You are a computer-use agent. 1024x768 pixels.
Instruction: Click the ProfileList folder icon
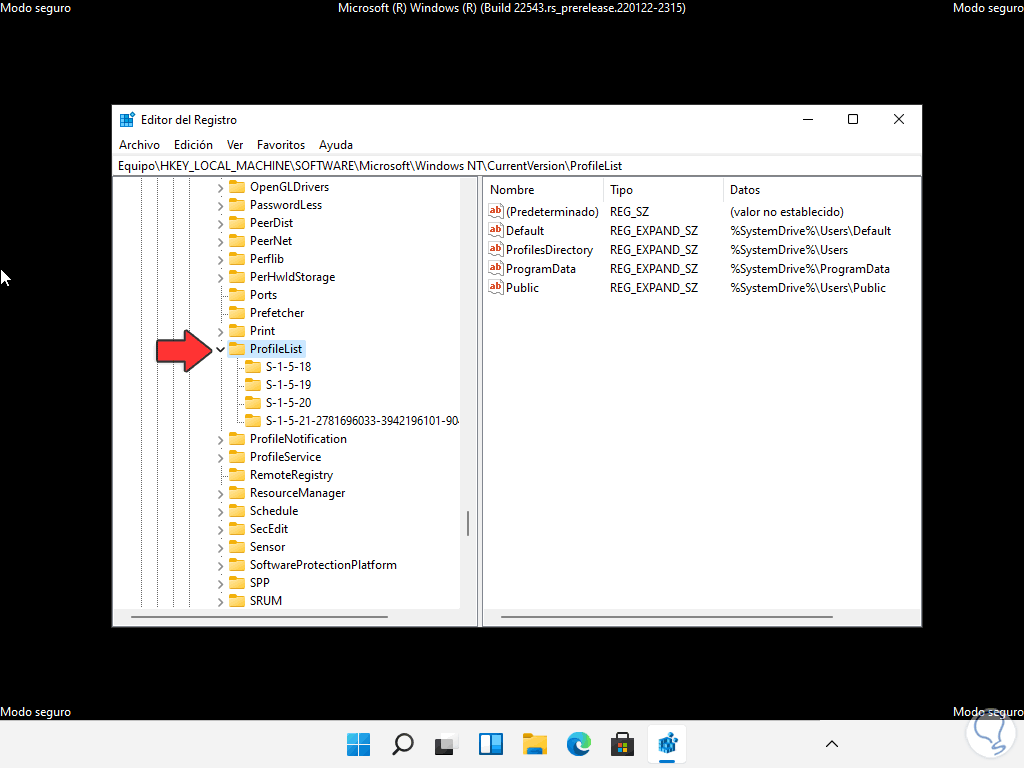pyautogui.click(x=237, y=349)
